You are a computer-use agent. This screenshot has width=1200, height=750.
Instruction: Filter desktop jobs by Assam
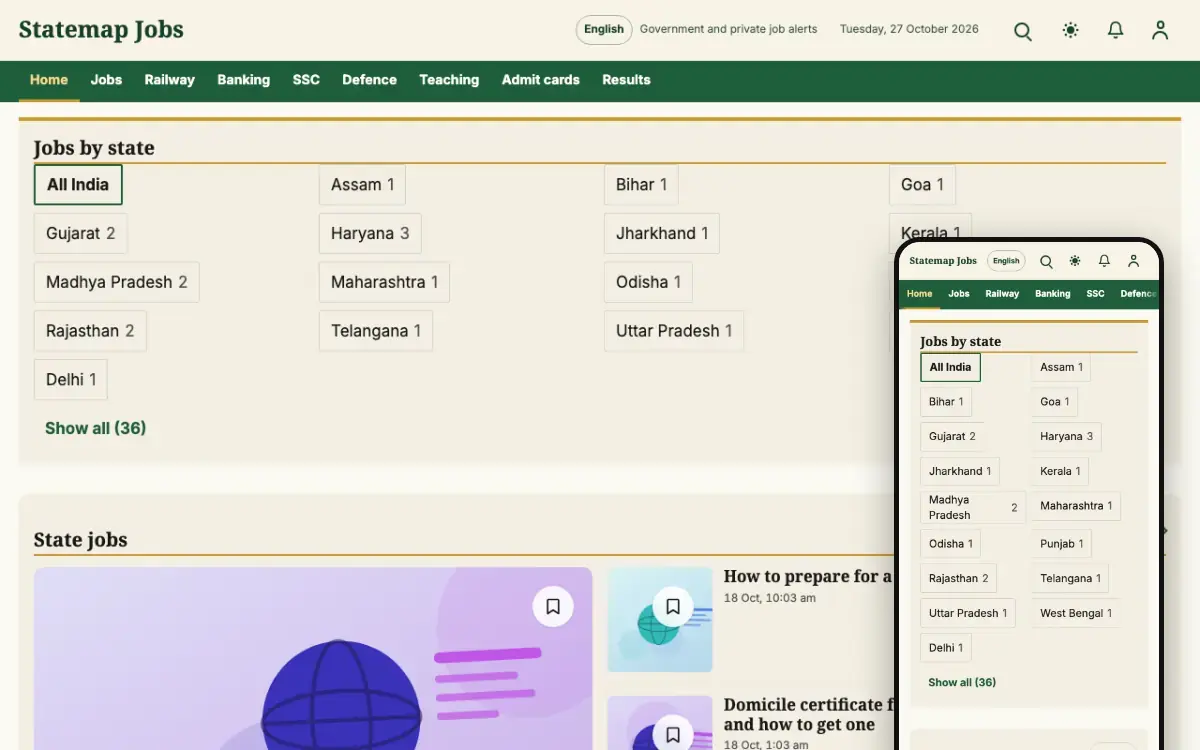tap(362, 185)
